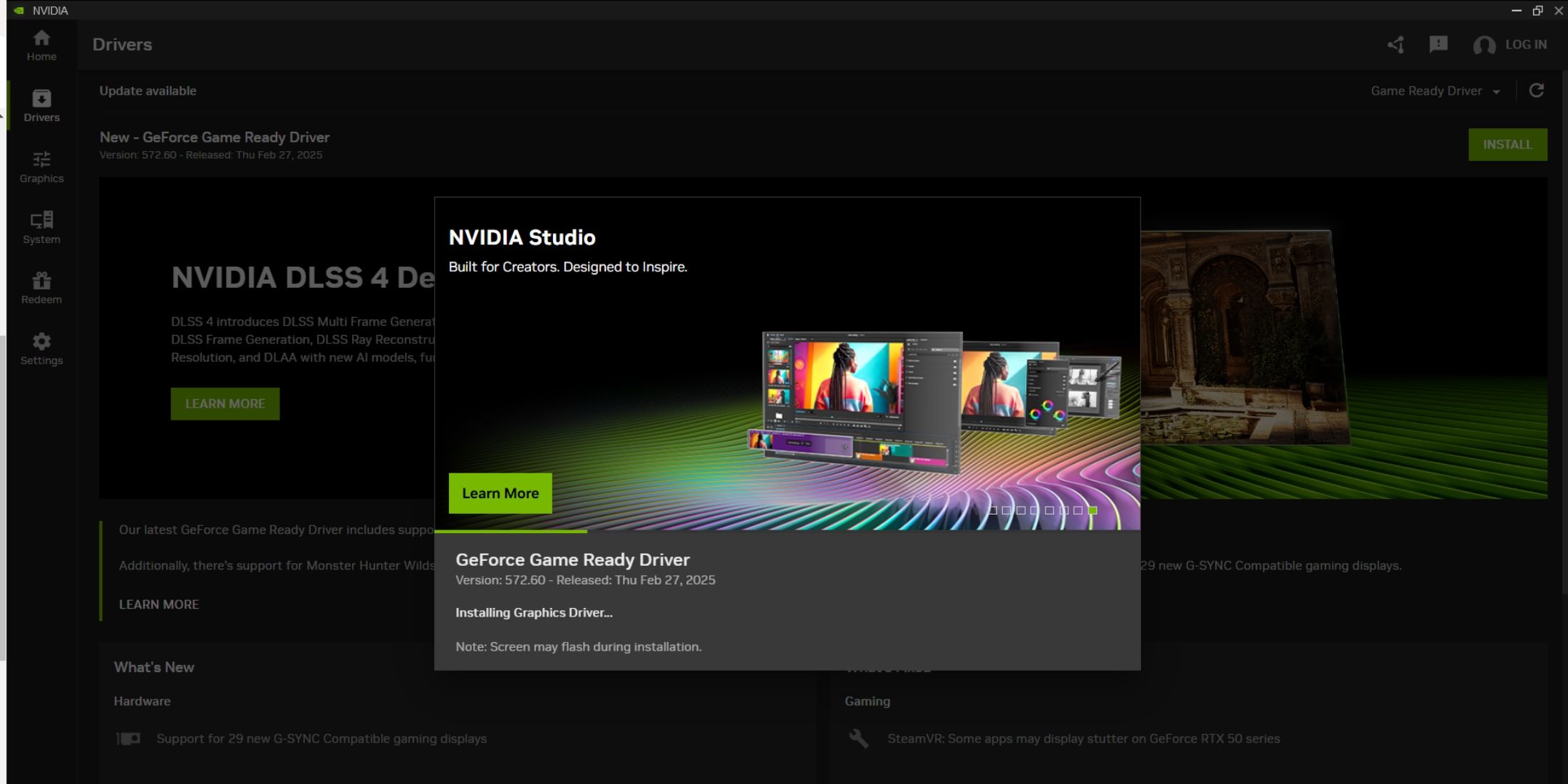Open Learn More on NVIDIA Studio card
Image resolution: width=1568 pixels, height=784 pixels.
point(500,492)
